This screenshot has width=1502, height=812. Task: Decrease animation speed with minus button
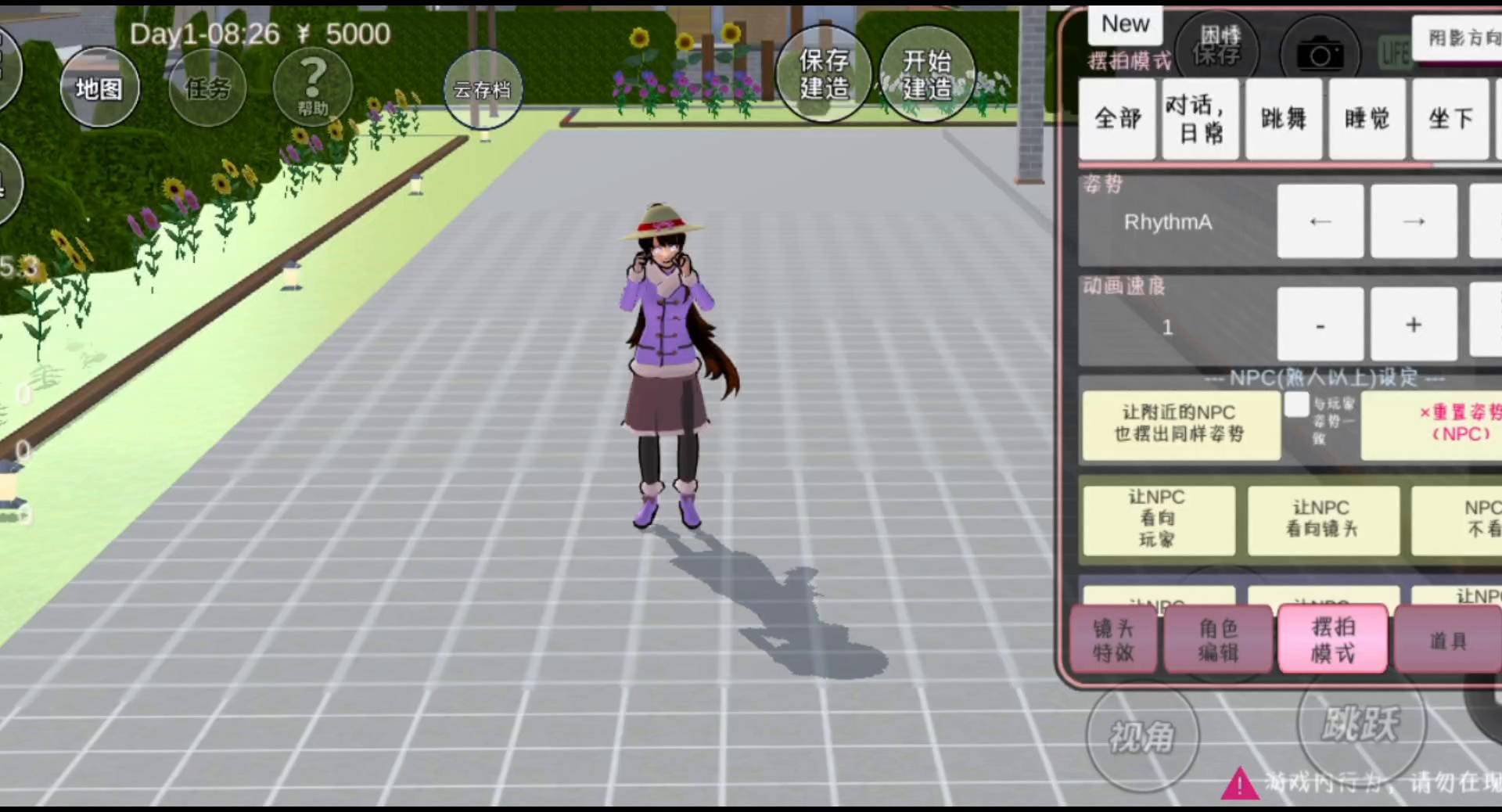pyautogui.click(x=1320, y=325)
